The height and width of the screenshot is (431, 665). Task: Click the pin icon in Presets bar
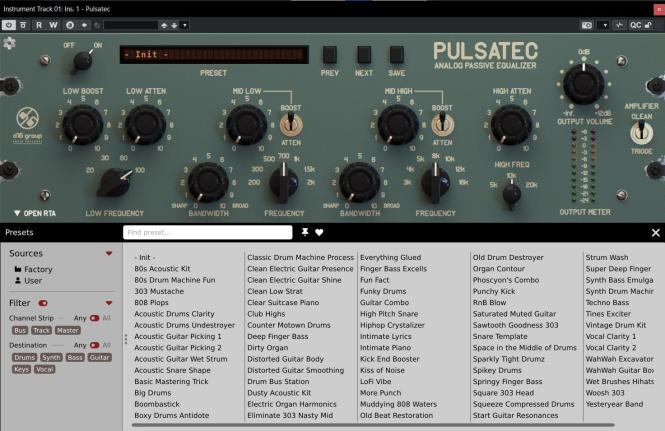coord(305,232)
